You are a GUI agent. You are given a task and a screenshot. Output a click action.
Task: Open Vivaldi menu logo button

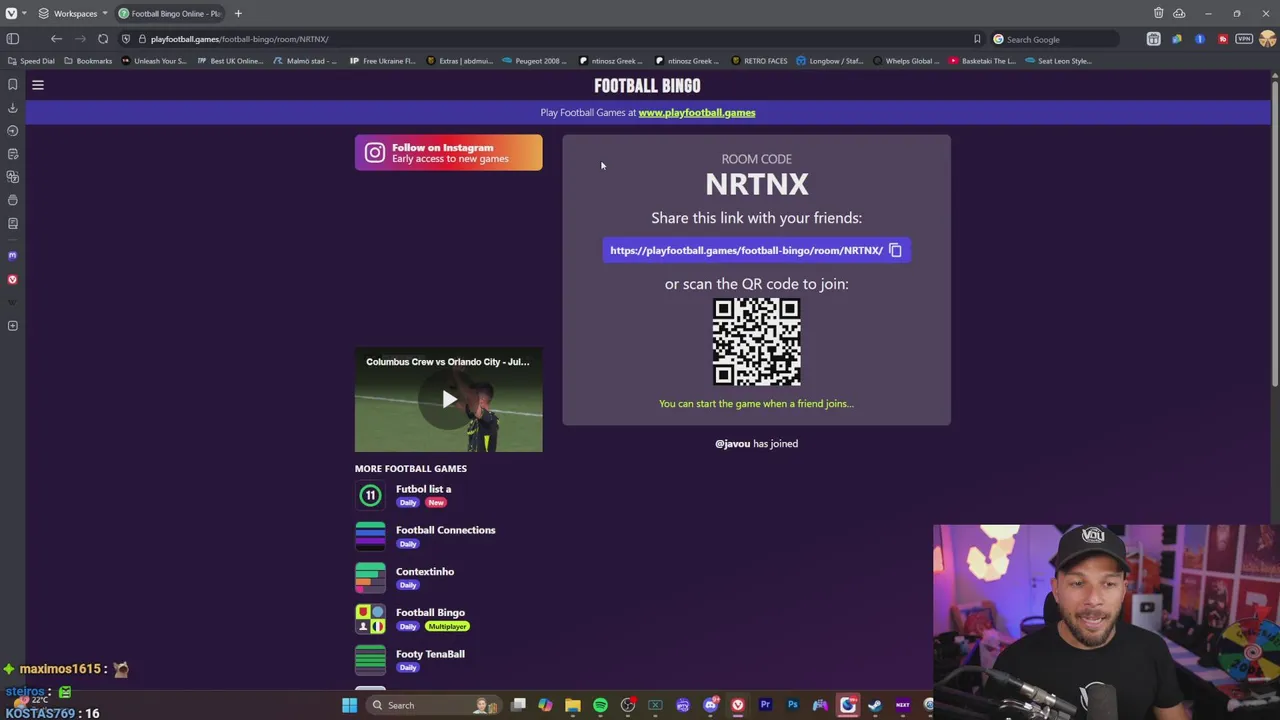click(x=11, y=13)
